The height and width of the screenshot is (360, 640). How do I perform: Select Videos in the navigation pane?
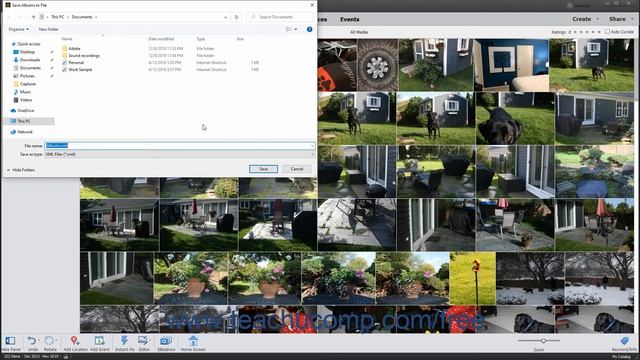point(26,100)
